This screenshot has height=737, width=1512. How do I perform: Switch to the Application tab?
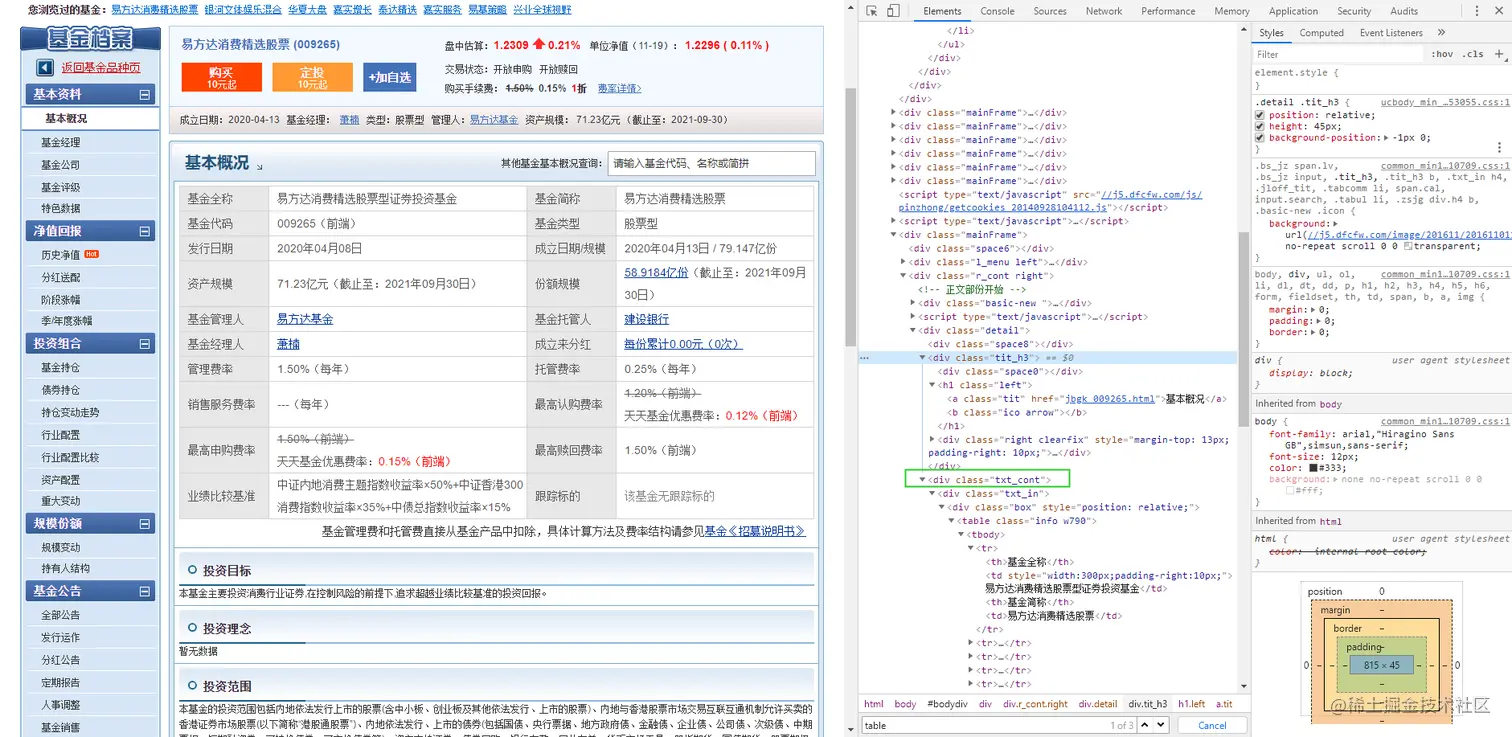click(1293, 11)
